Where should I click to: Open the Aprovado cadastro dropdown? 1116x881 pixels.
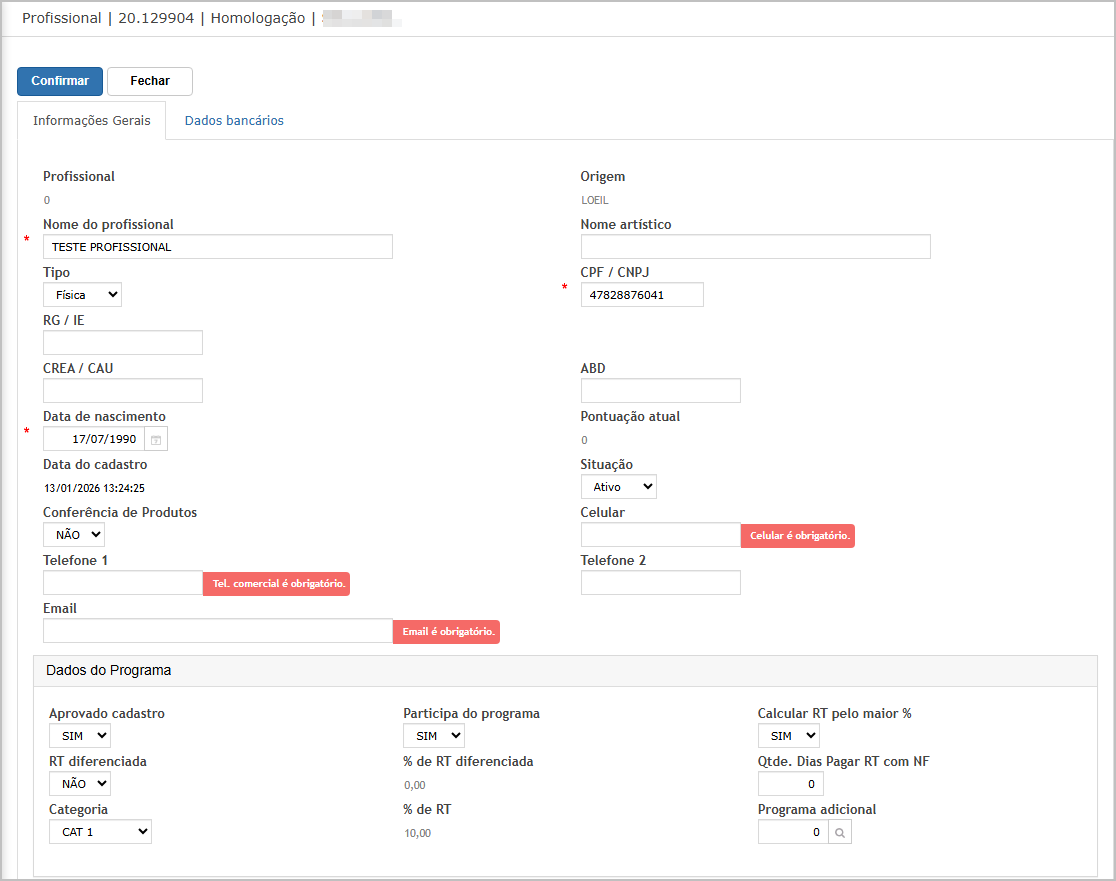[79, 736]
